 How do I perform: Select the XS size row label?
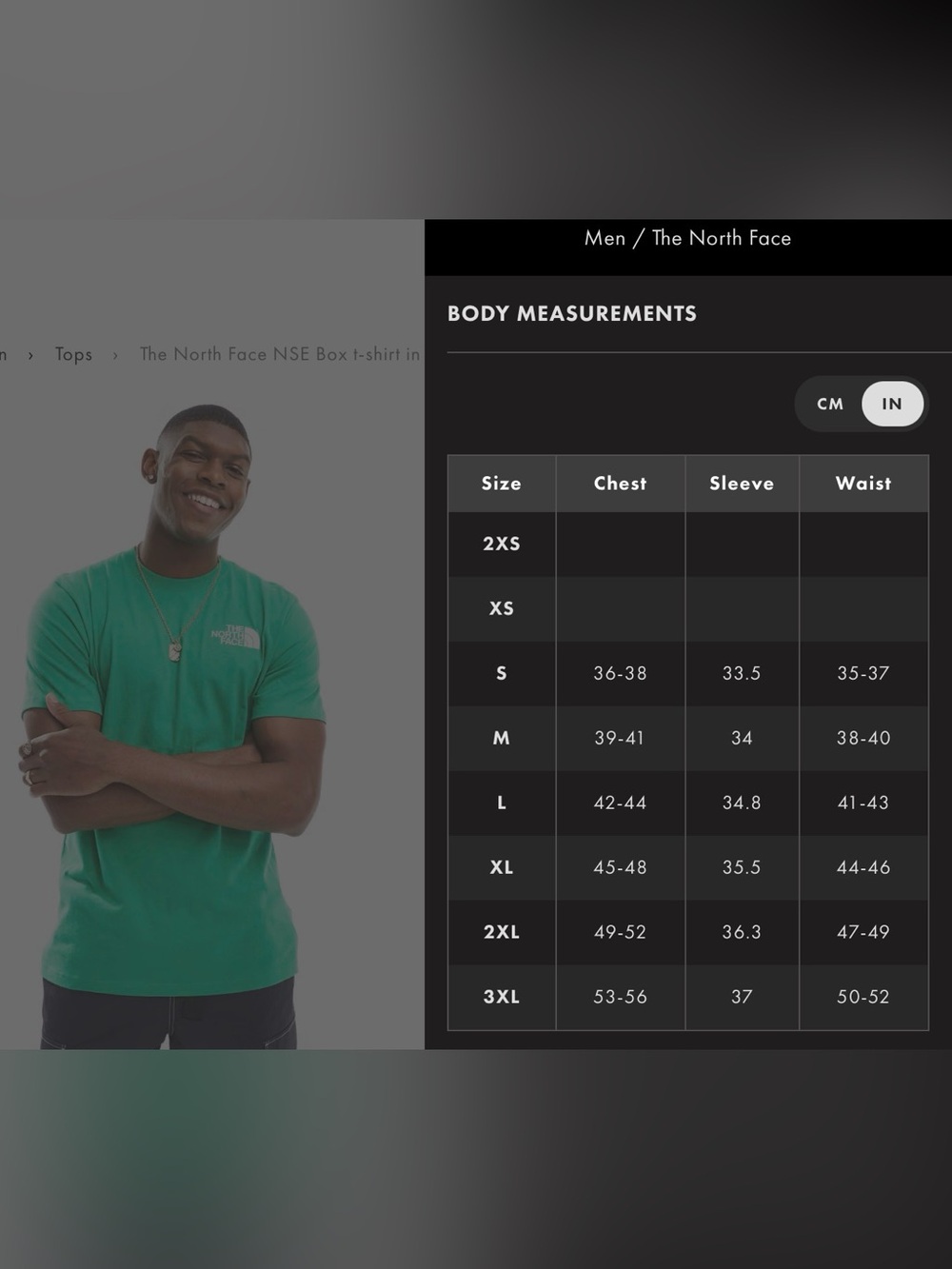502,608
